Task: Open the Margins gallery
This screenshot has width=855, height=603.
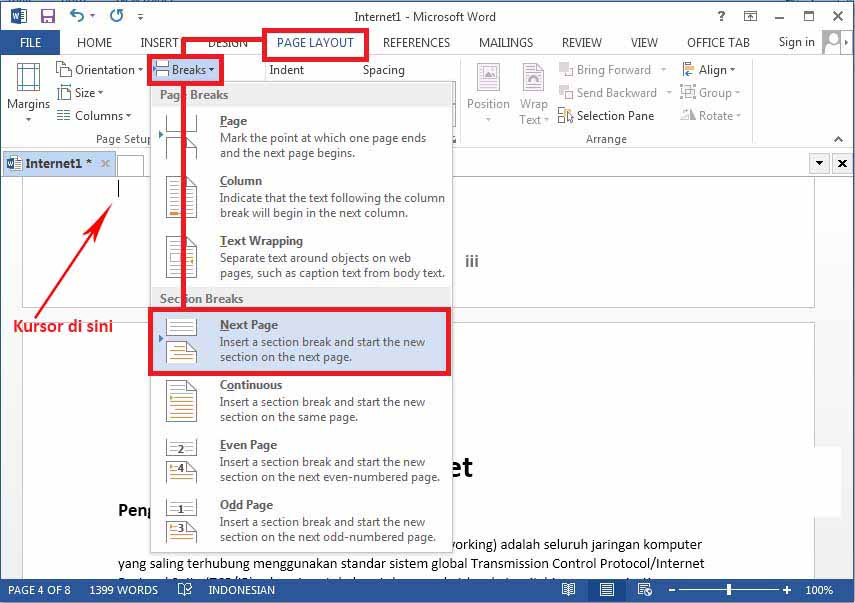Action: coord(28,91)
